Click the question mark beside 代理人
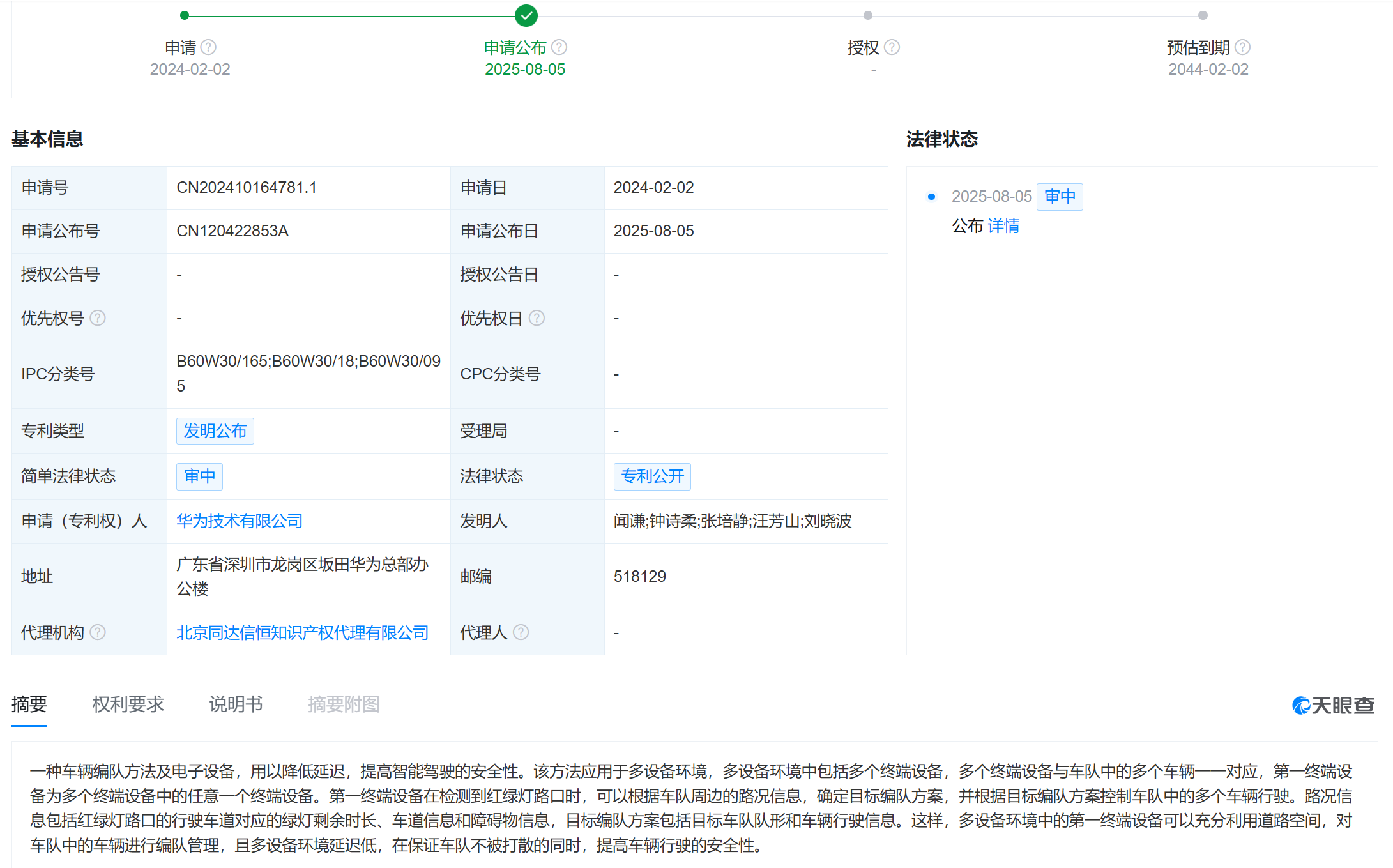The width and height of the screenshot is (1393, 868). tap(521, 632)
